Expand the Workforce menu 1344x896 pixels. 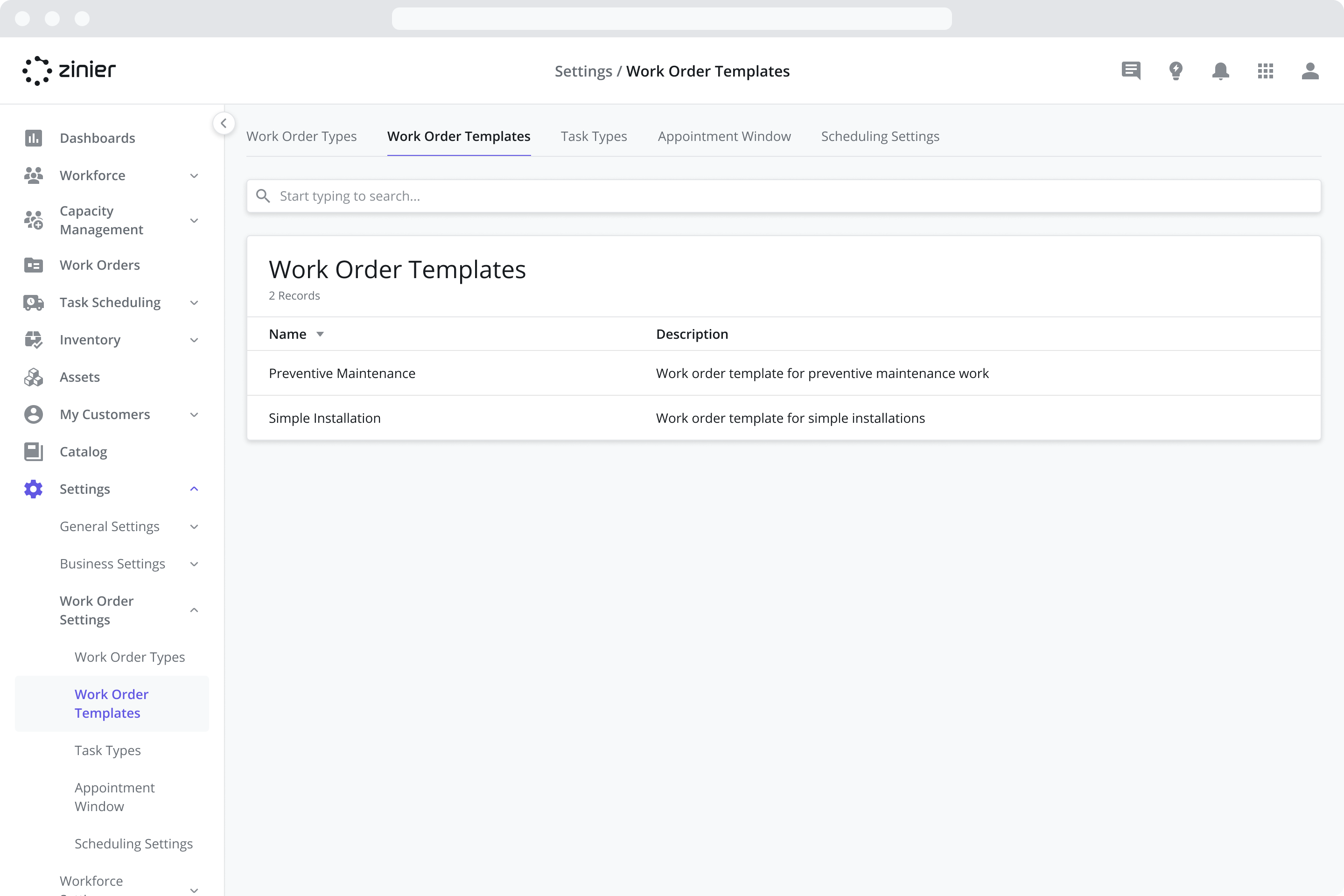[194, 175]
